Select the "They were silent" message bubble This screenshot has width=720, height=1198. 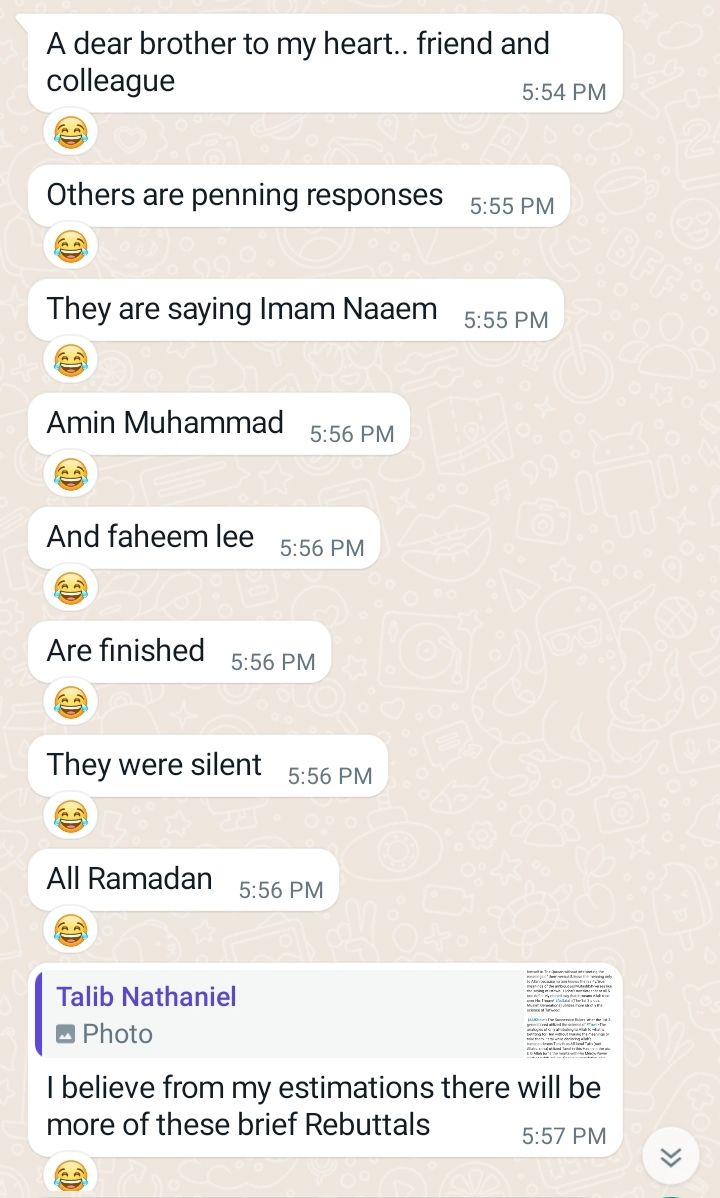208,765
